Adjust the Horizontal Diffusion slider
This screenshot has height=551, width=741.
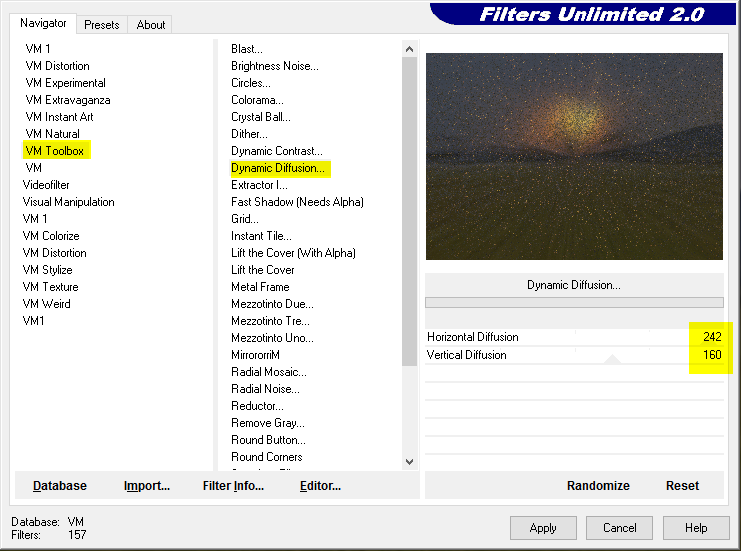click(575, 337)
